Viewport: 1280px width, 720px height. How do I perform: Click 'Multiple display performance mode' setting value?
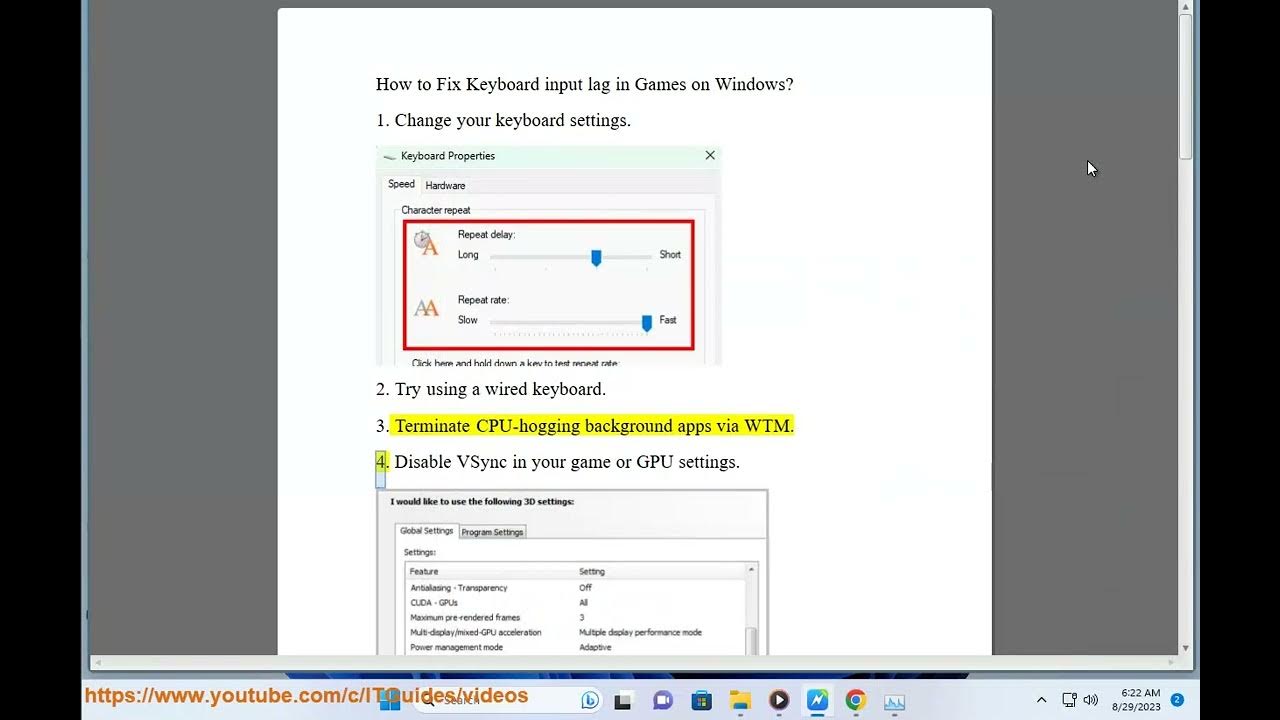tap(640, 633)
